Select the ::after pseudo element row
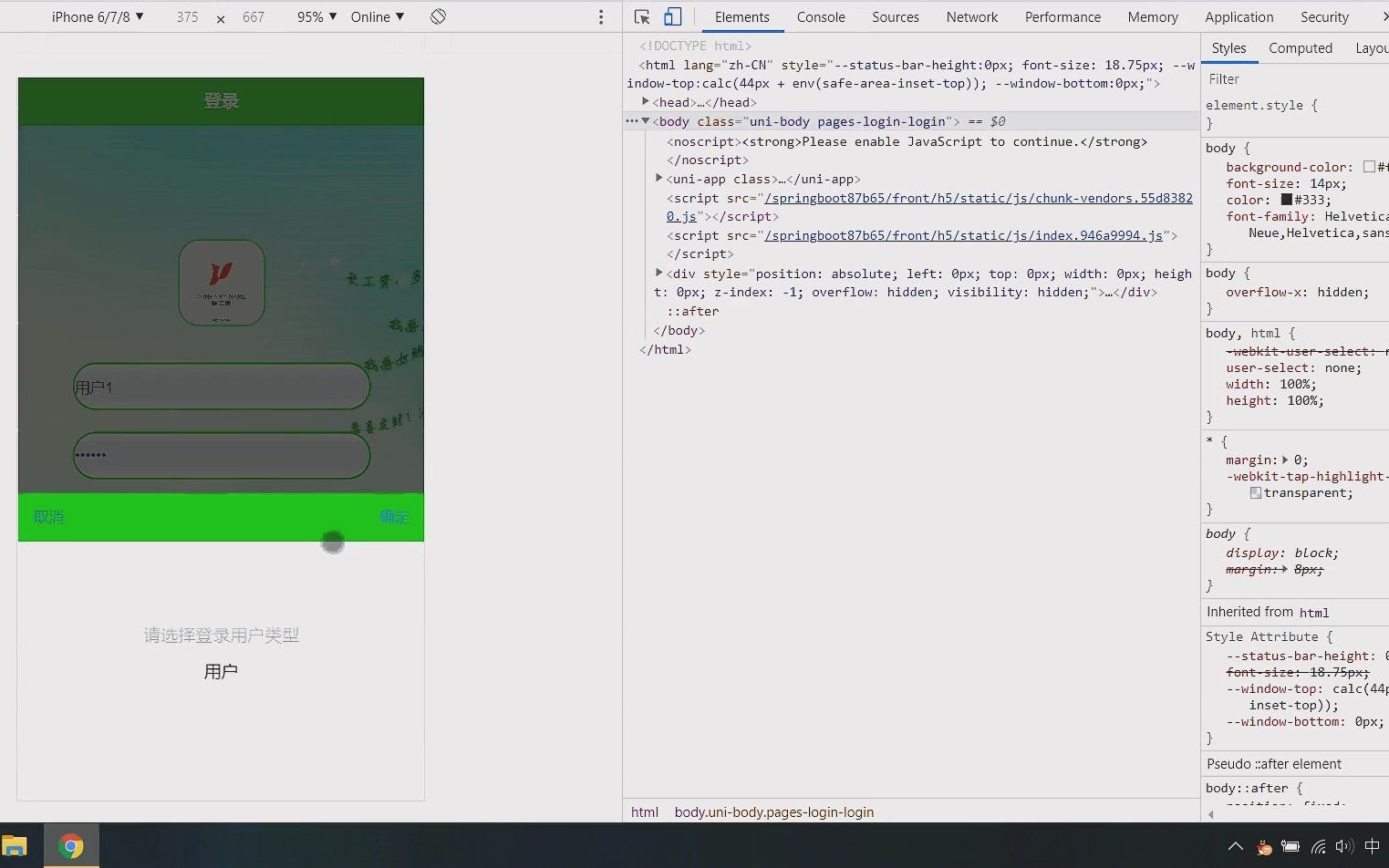This screenshot has height=868, width=1389. [693, 311]
